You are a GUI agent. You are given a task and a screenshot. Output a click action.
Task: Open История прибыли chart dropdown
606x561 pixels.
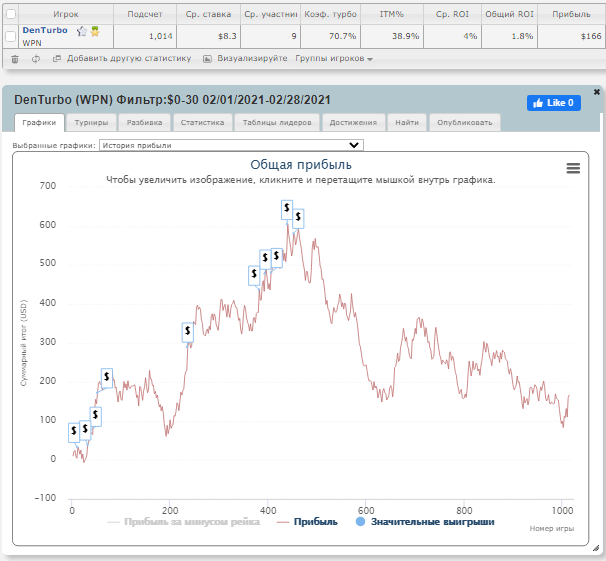231,145
